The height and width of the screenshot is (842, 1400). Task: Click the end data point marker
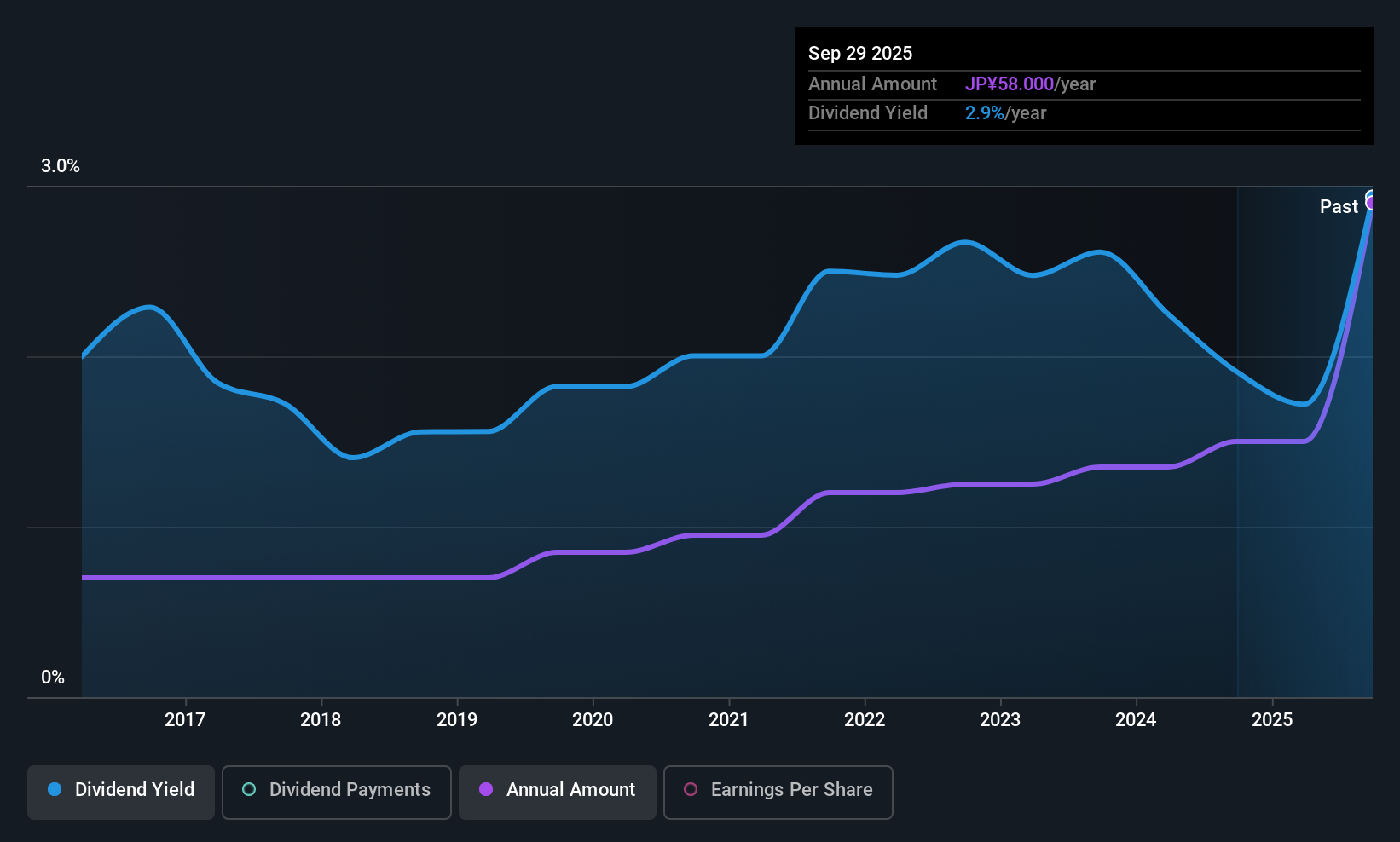click(x=1371, y=201)
